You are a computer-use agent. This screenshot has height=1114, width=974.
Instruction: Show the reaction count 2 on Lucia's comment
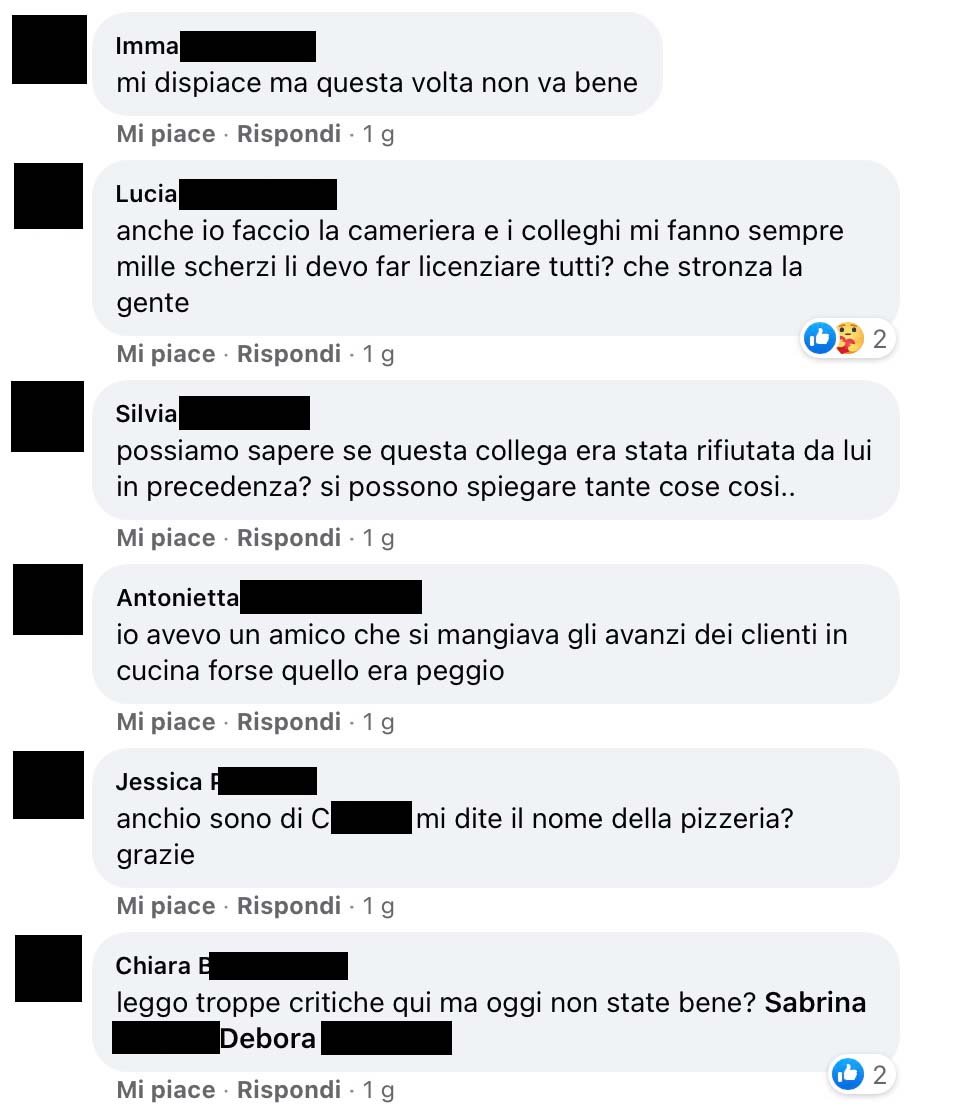click(880, 339)
